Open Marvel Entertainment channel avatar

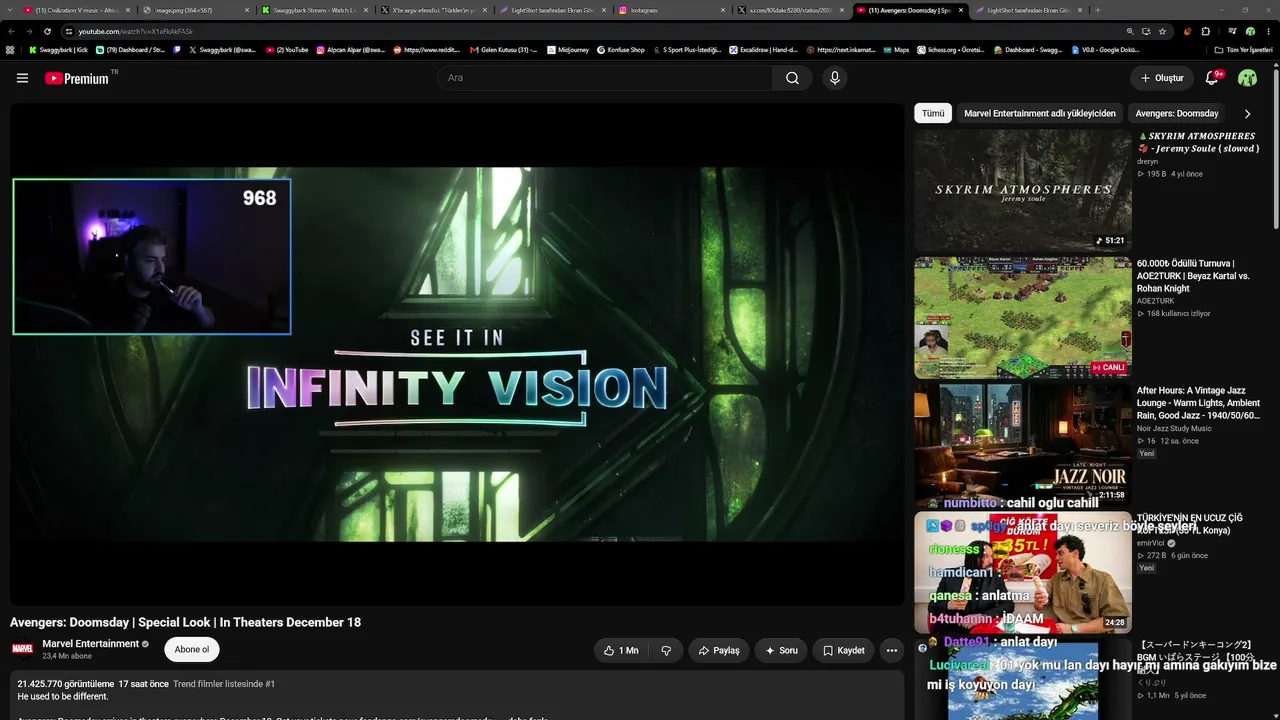click(22, 650)
